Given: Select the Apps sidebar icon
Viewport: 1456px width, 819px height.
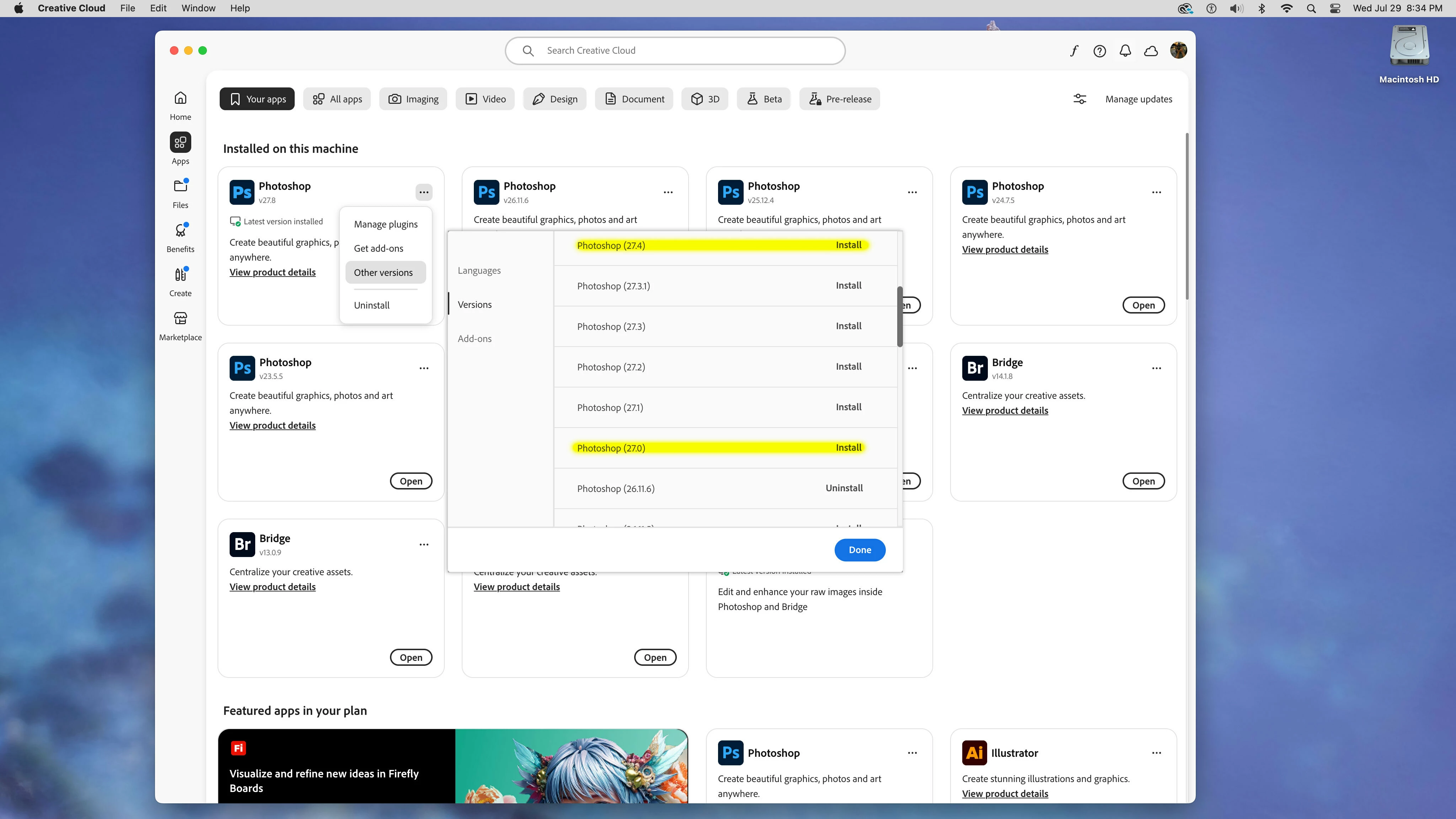Looking at the screenshot, I should 180,143.
